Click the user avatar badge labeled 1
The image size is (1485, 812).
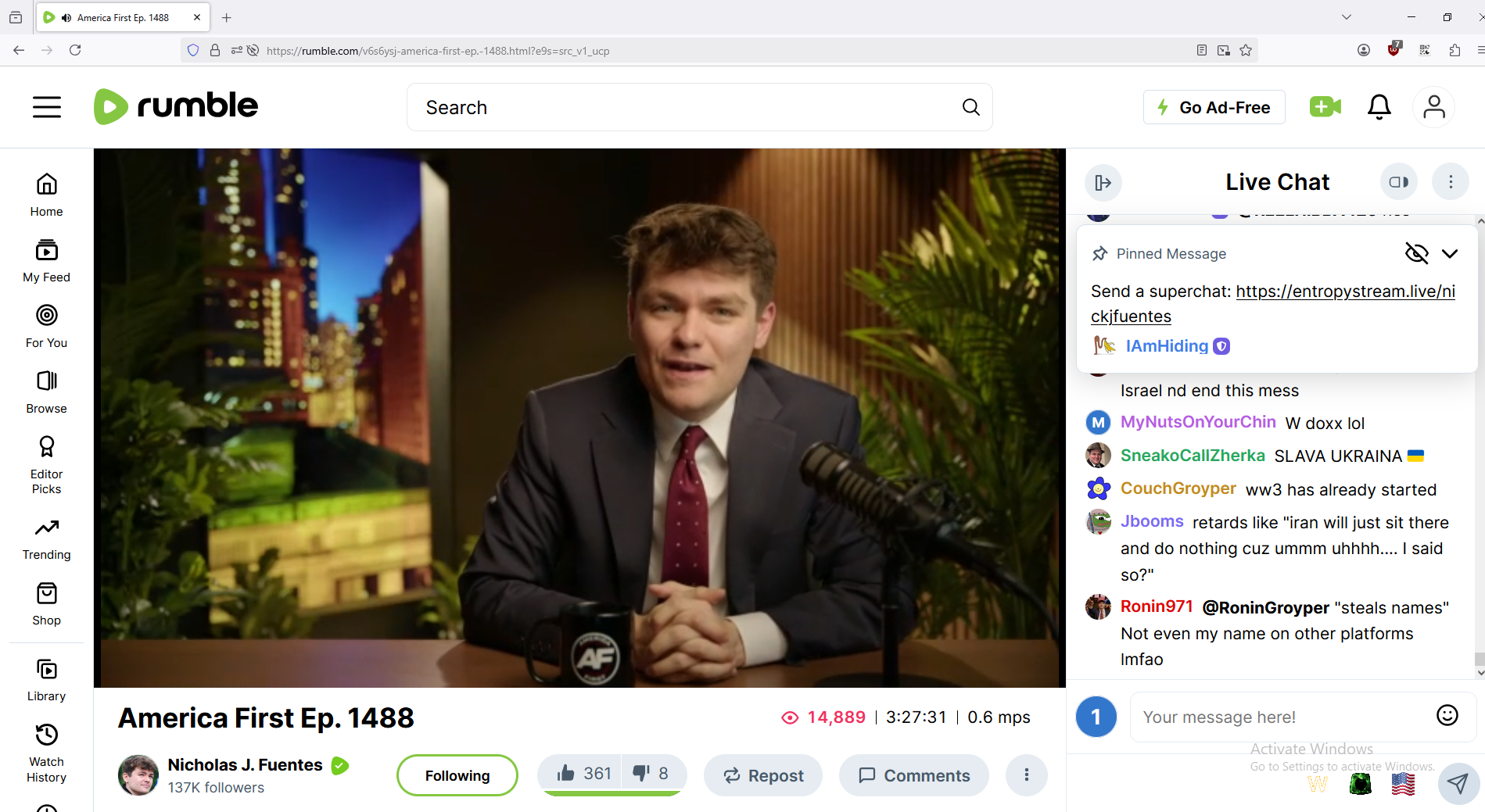click(x=1096, y=717)
